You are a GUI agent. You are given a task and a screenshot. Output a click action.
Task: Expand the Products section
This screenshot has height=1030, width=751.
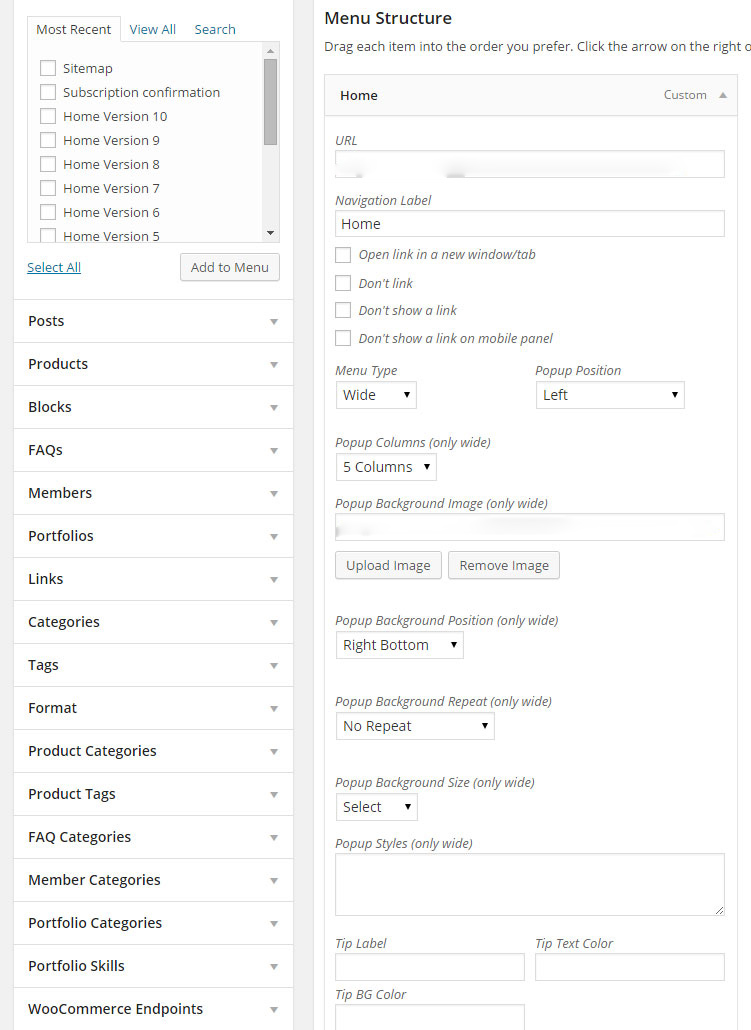153,364
